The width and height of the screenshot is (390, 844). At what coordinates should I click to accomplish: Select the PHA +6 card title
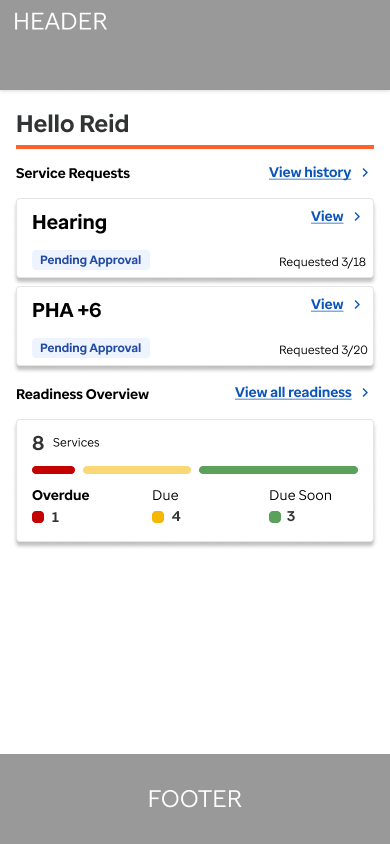pyautogui.click(x=67, y=311)
